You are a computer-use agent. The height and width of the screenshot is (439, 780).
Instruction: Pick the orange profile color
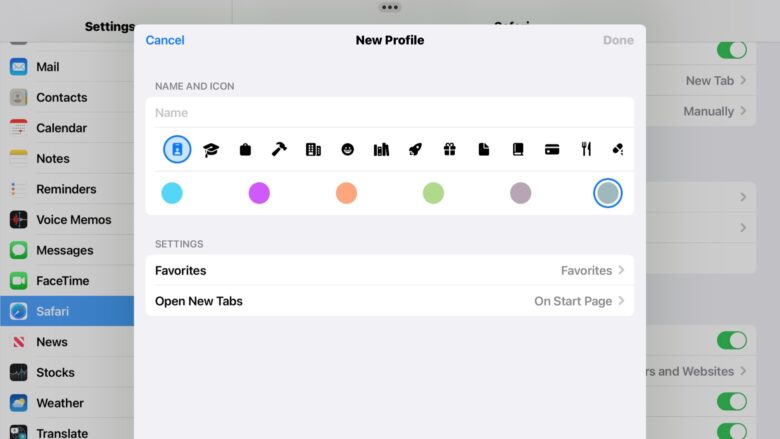tap(346, 193)
